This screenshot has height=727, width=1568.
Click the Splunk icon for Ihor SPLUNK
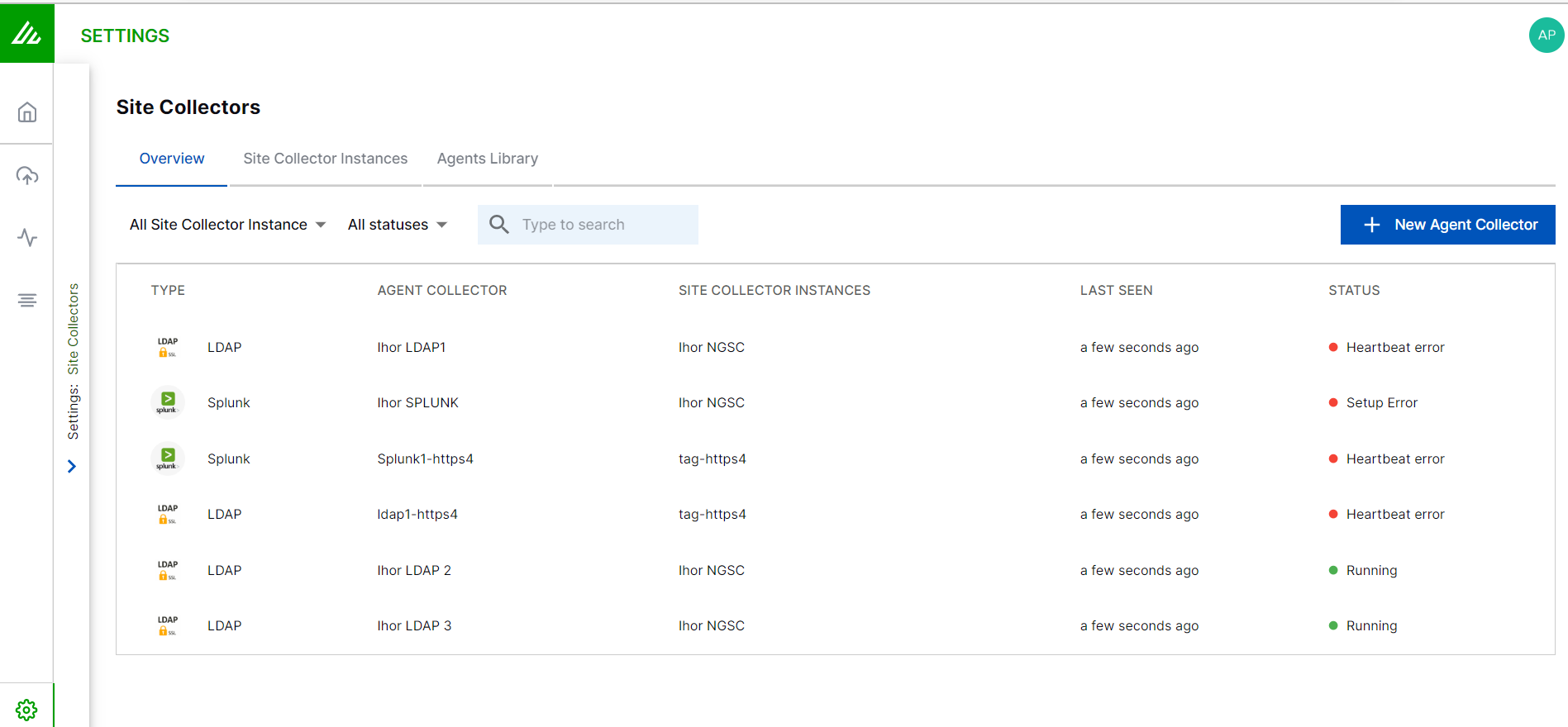coord(168,402)
